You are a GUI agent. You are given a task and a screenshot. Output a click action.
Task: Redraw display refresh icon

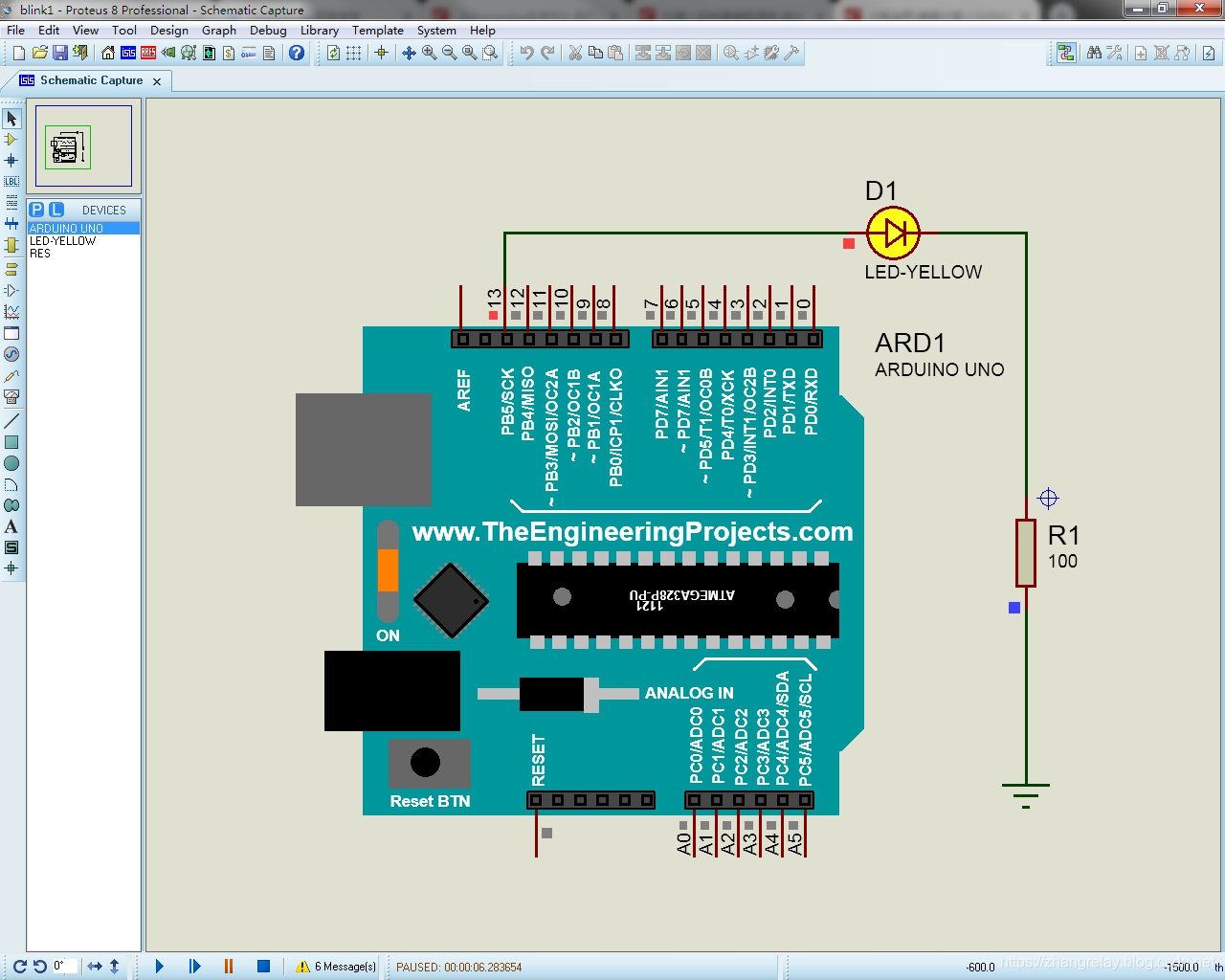[333, 53]
